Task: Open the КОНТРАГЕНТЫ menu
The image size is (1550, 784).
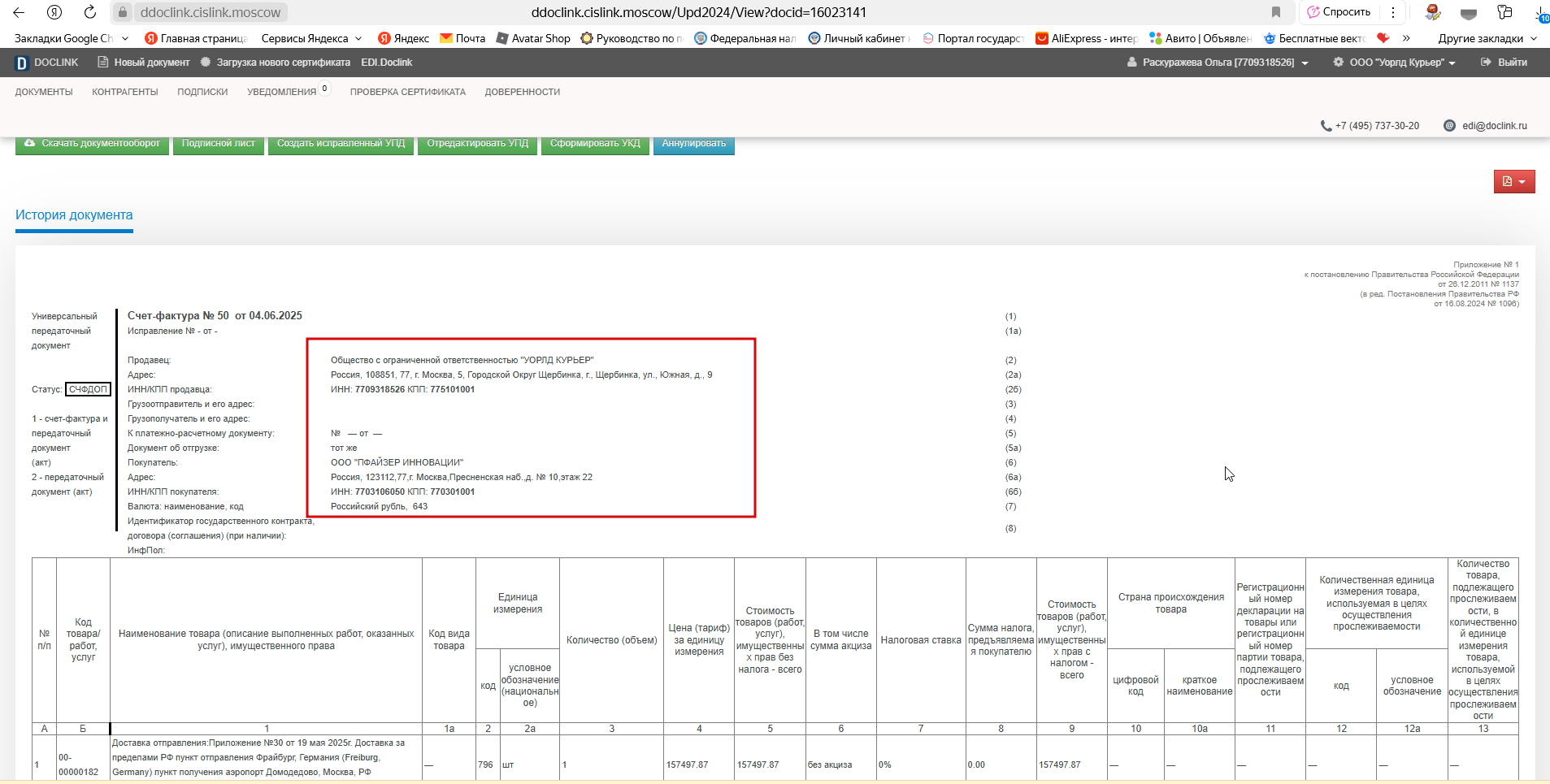Action: coord(125,92)
